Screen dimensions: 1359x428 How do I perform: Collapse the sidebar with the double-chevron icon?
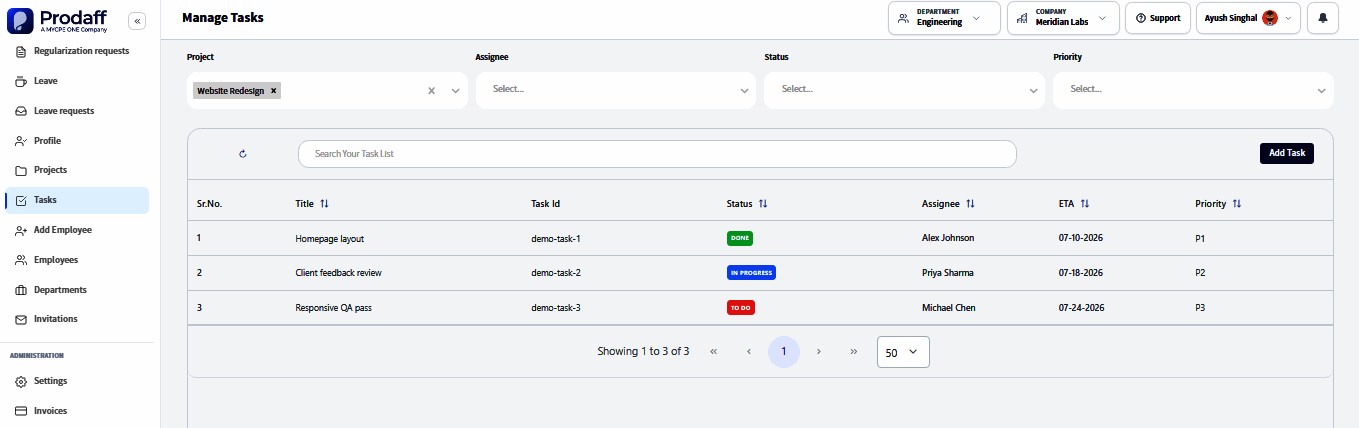coord(137,20)
